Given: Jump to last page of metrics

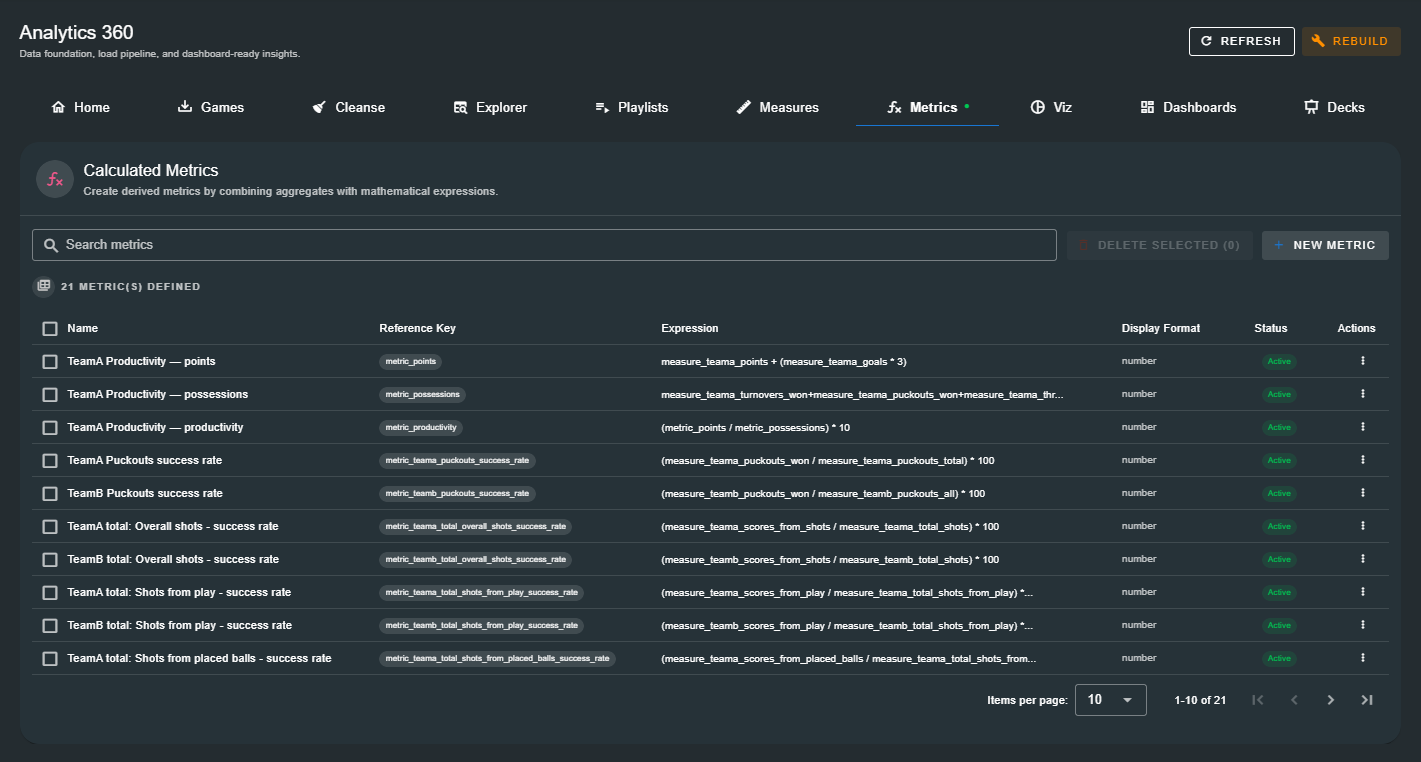Looking at the screenshot, I should point(1367,700).
